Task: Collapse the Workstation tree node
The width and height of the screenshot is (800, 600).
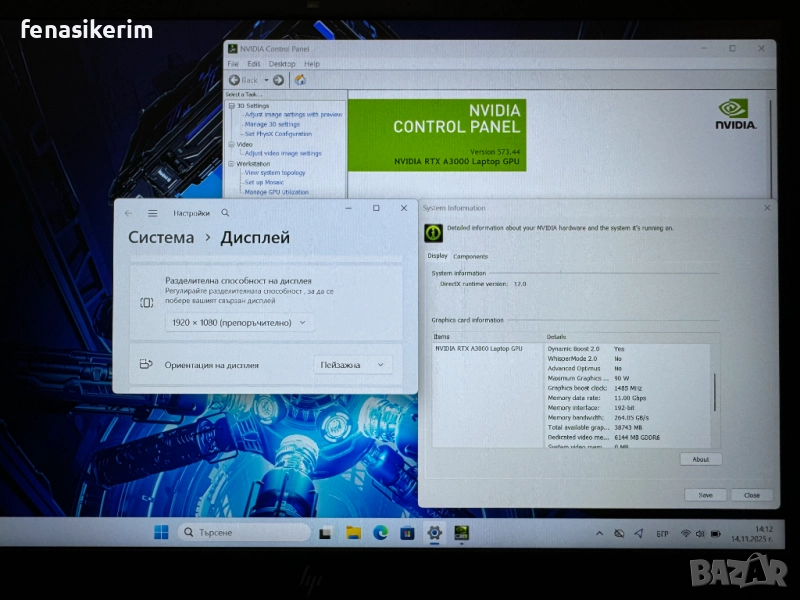Action: point(231,163)
